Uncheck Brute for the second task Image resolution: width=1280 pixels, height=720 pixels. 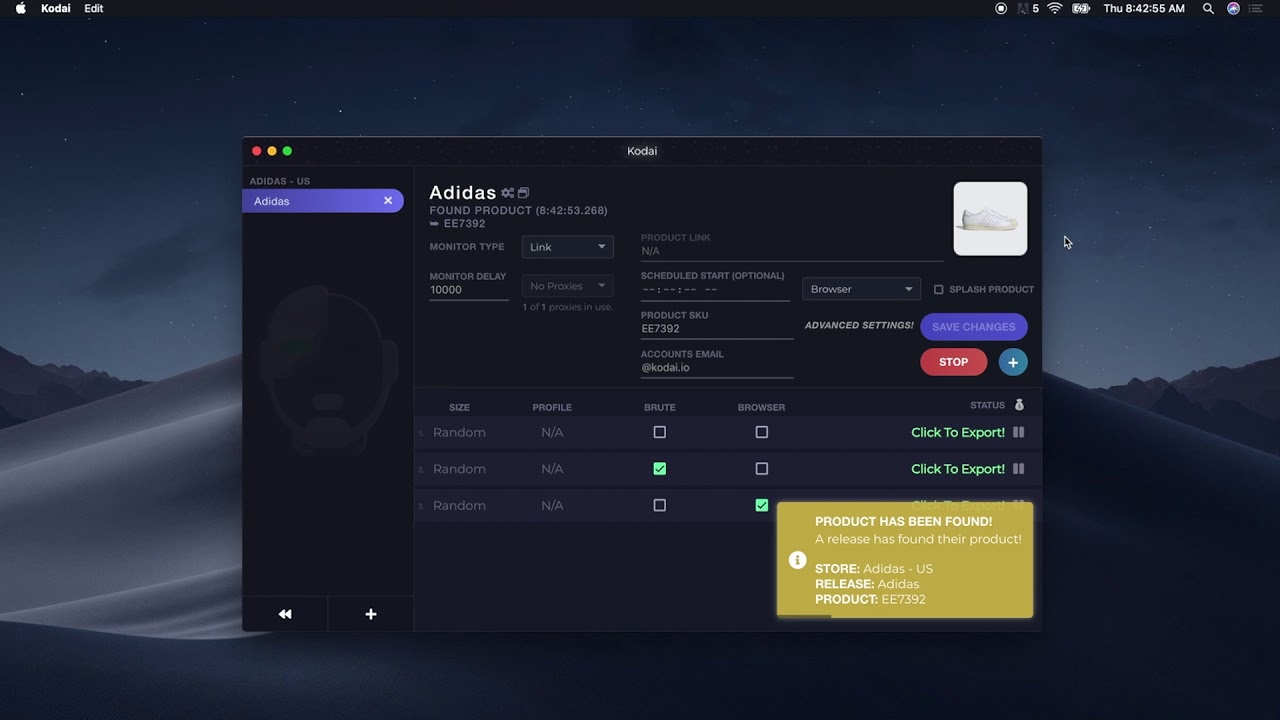pyautogui.click(x=659, y=469)
